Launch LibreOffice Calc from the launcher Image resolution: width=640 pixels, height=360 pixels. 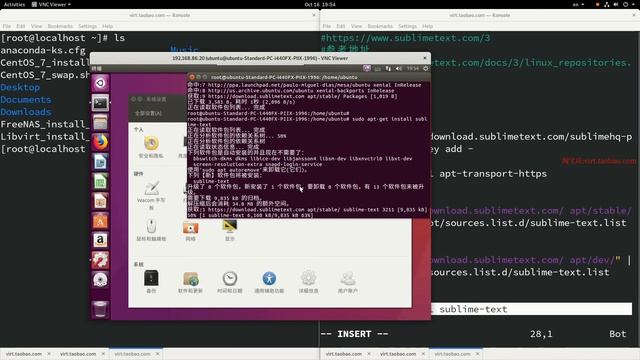100,182
